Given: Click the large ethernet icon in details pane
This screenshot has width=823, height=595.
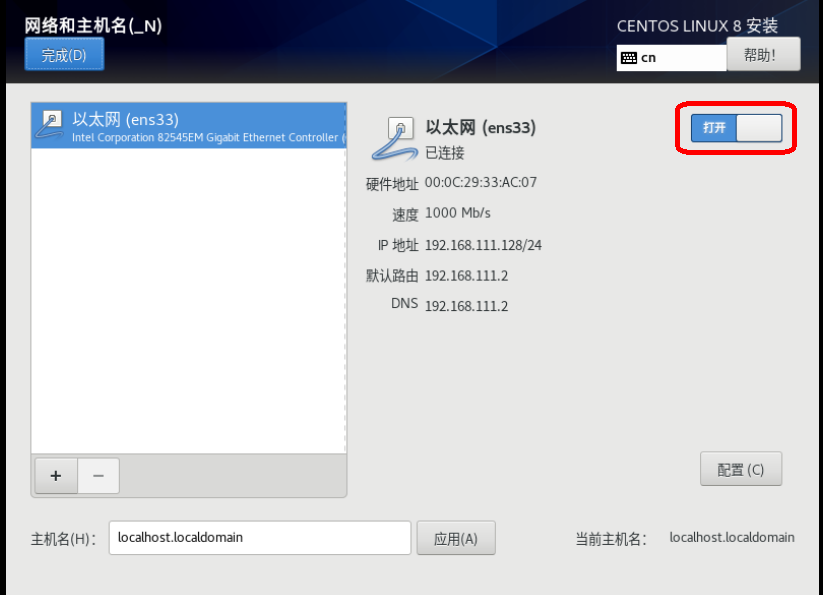Looking at the screenshot, I should [x=395, y=139].
